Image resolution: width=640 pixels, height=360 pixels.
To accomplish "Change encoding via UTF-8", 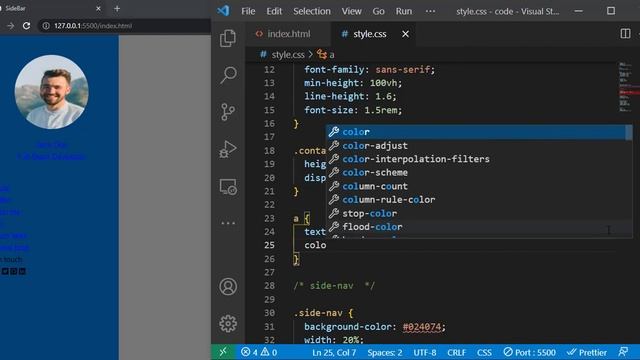I will [424, 352].
